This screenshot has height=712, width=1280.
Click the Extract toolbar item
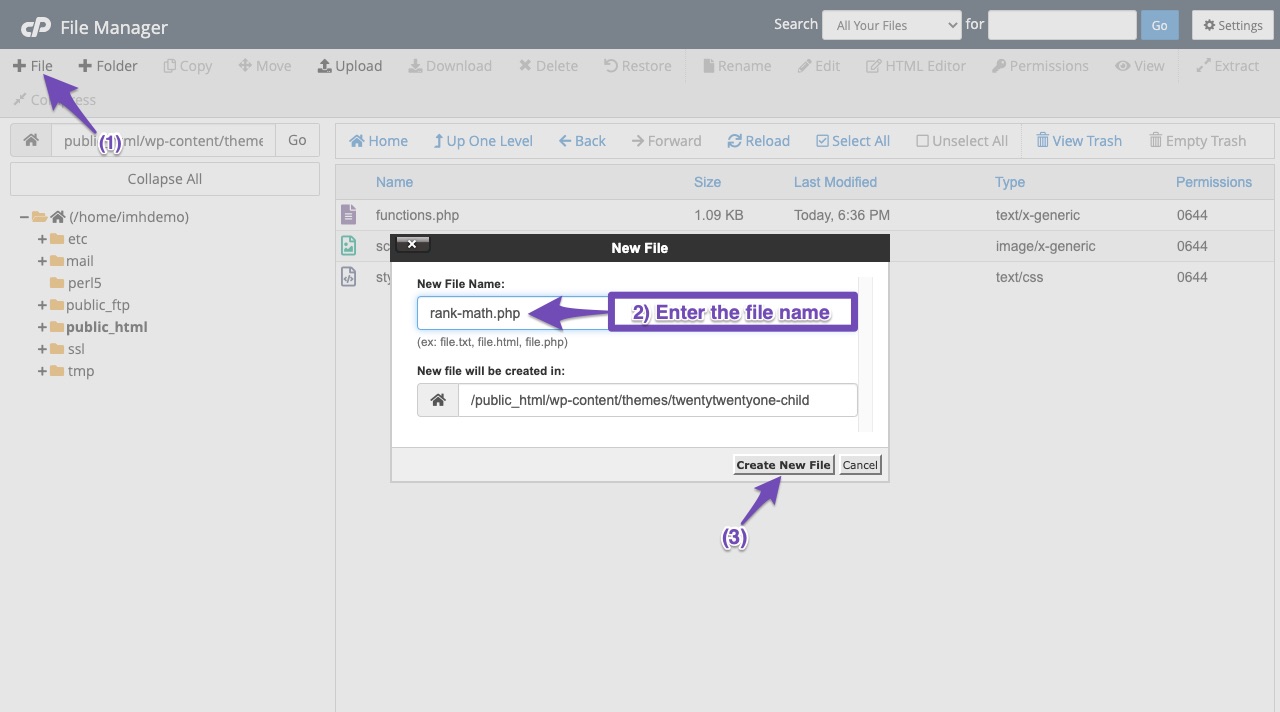[x=1228, y=66]
